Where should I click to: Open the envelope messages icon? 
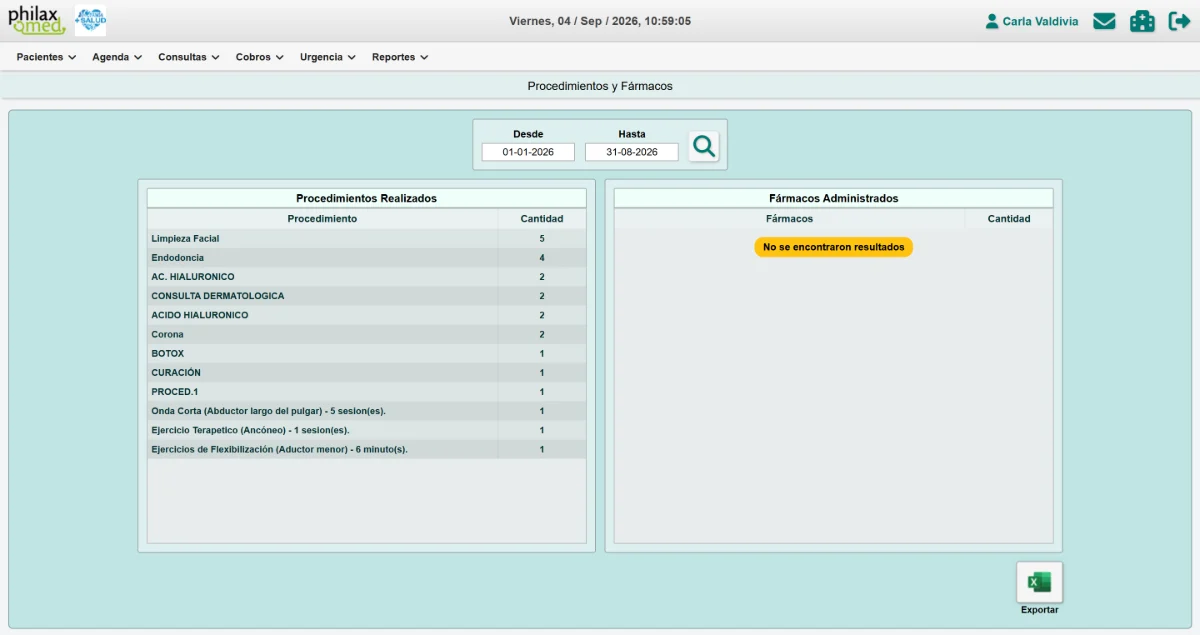coord(1104,21)
